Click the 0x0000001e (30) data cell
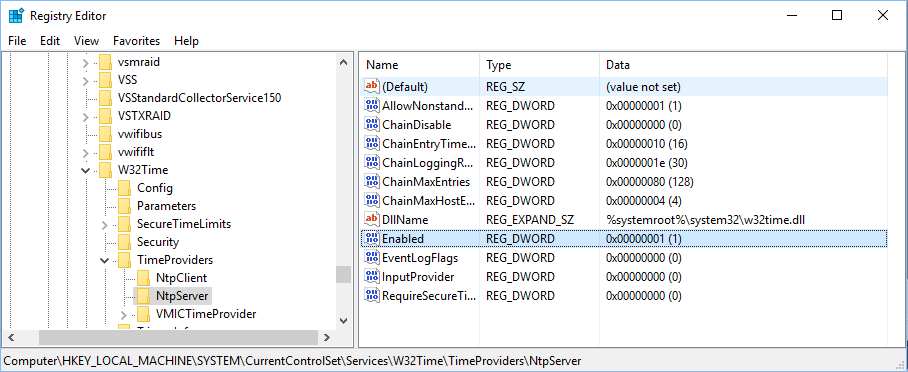This screenshot has width=908, height=372. pos(647,162)
